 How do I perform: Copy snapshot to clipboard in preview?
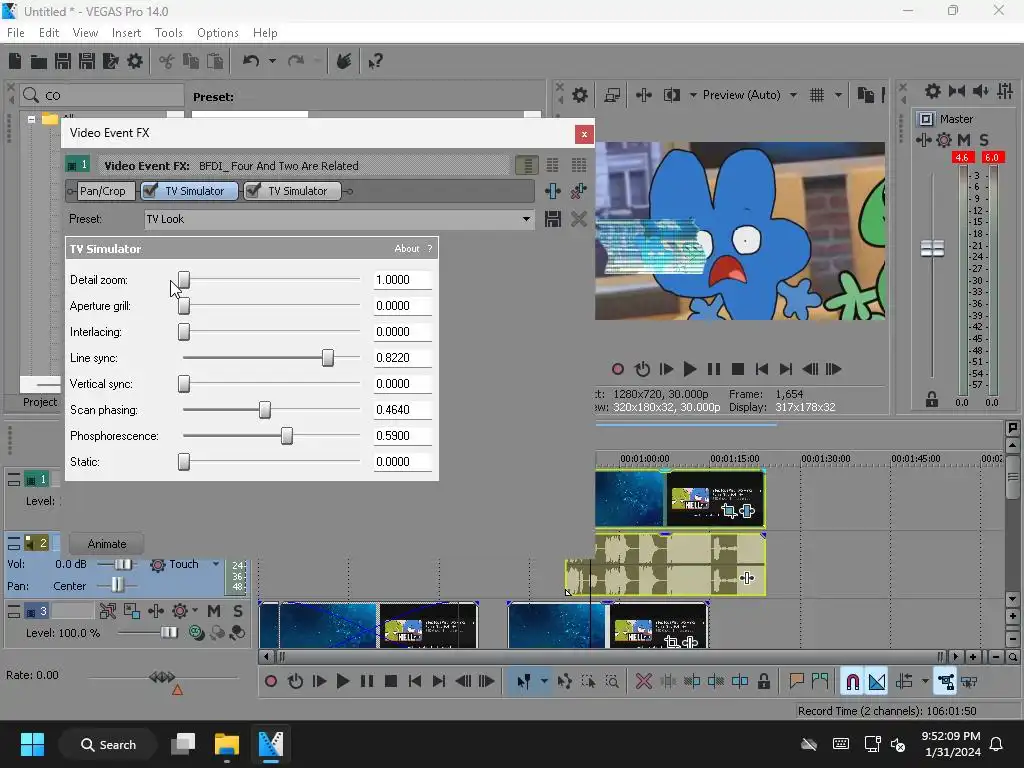pyautogui.click(x=865, y=95)
